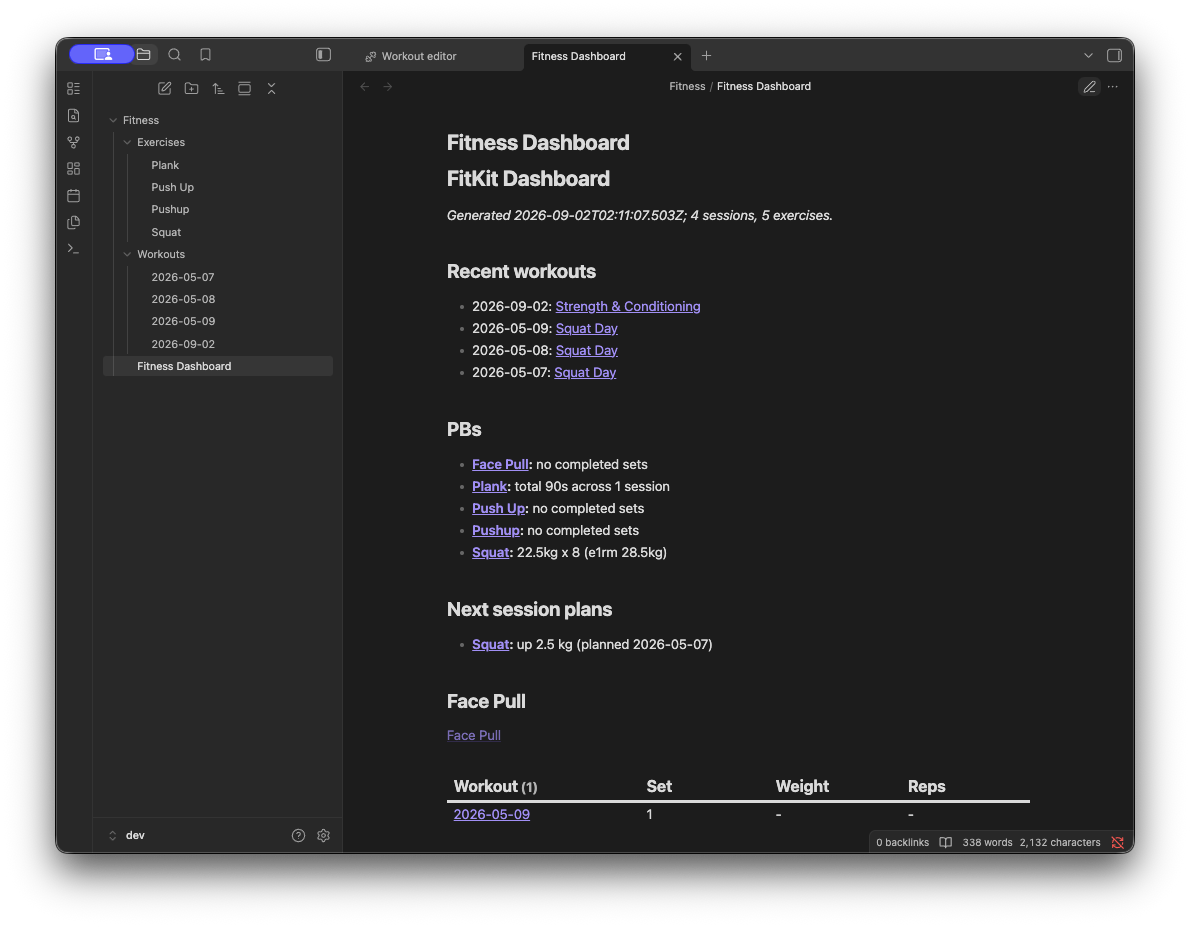Open the Squat Day link for 2026-05-09
Image resolution: width=1190 pixels, height=927 pixels.
point(587,328)
